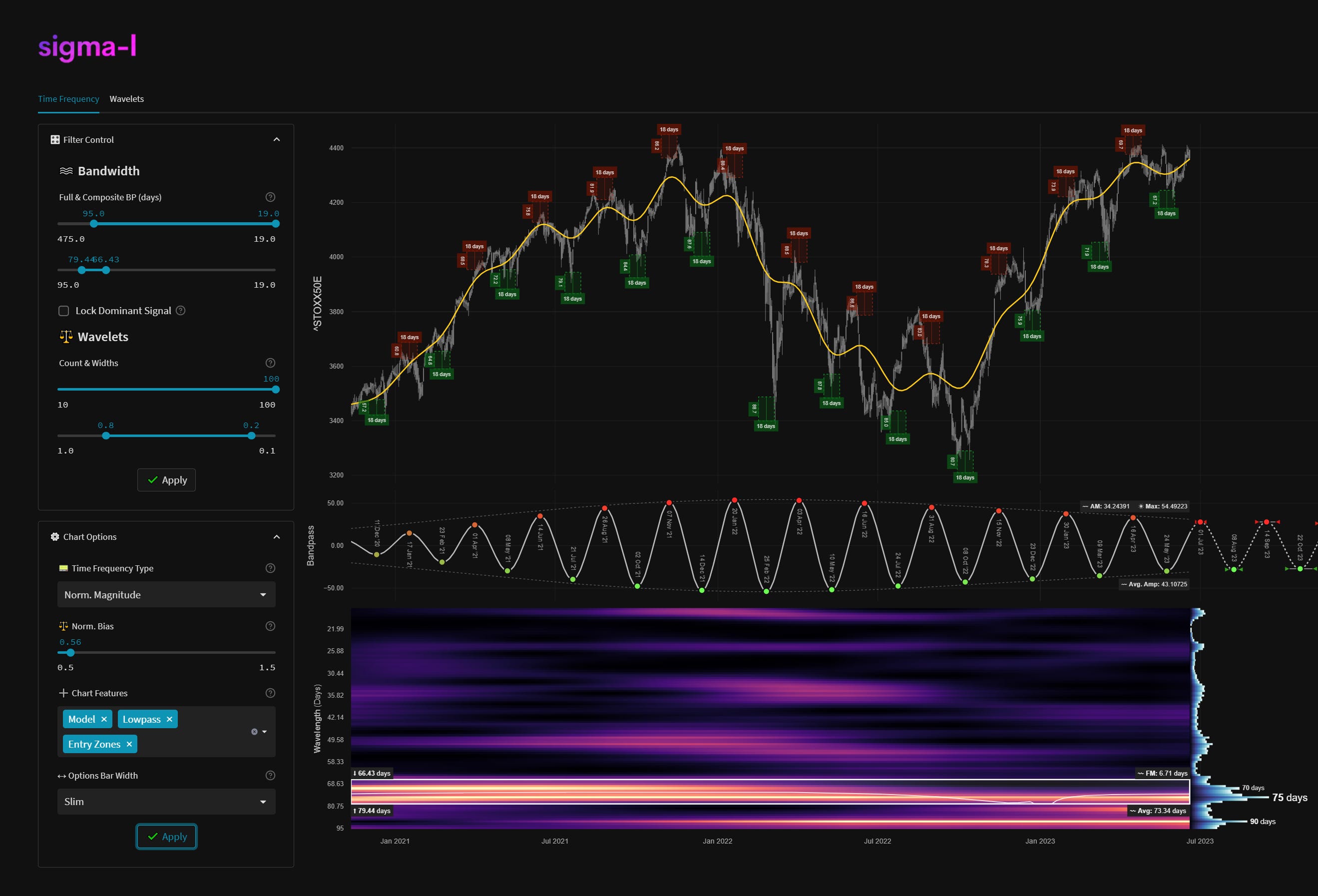The height and width of the screenshot is (896, 1318).
Task: Collapse the Chart Options panel
Action: coord(276,536)
